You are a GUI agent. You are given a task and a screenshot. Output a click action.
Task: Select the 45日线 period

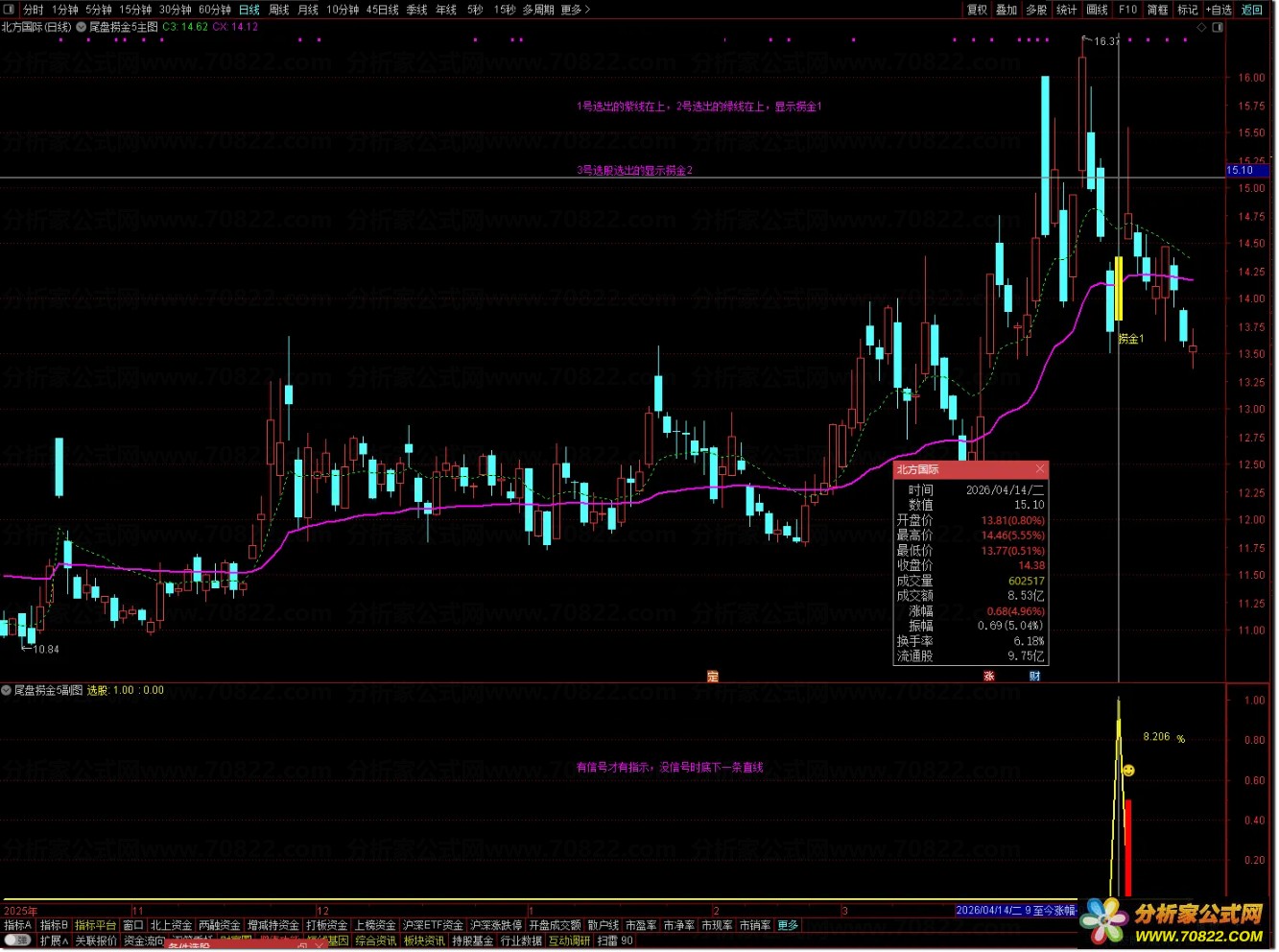[383, 10]
